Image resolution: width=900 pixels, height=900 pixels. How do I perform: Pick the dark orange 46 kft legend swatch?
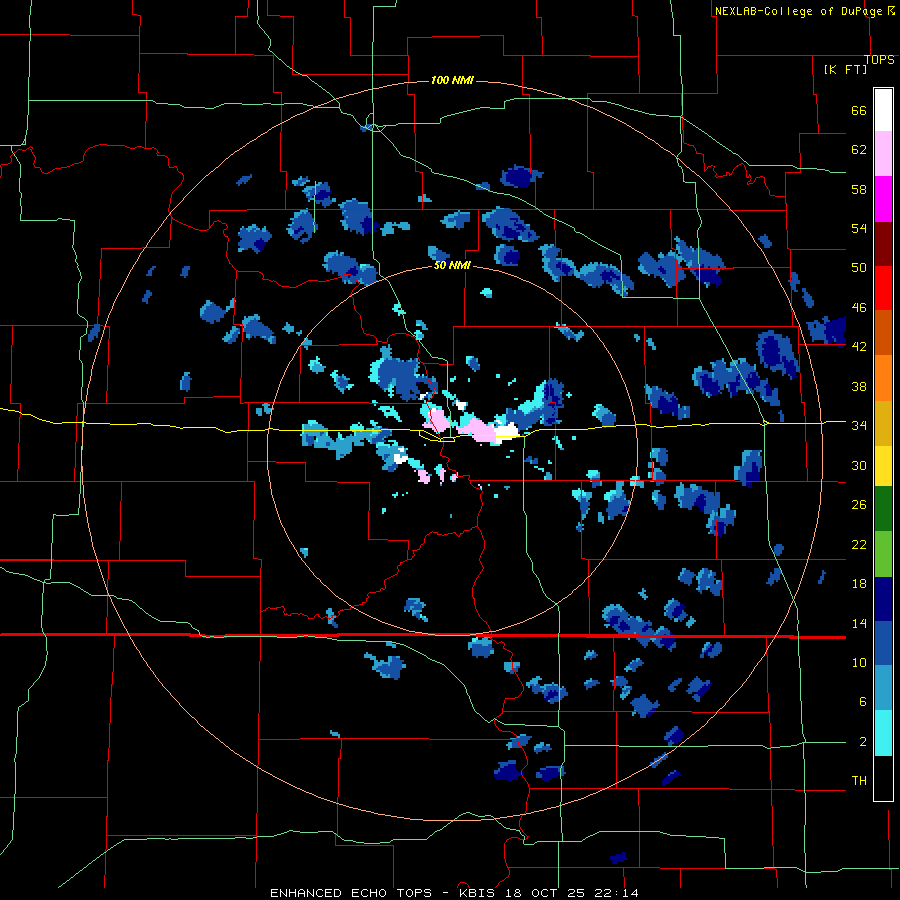pyautogui.click(x=883, y=333)
